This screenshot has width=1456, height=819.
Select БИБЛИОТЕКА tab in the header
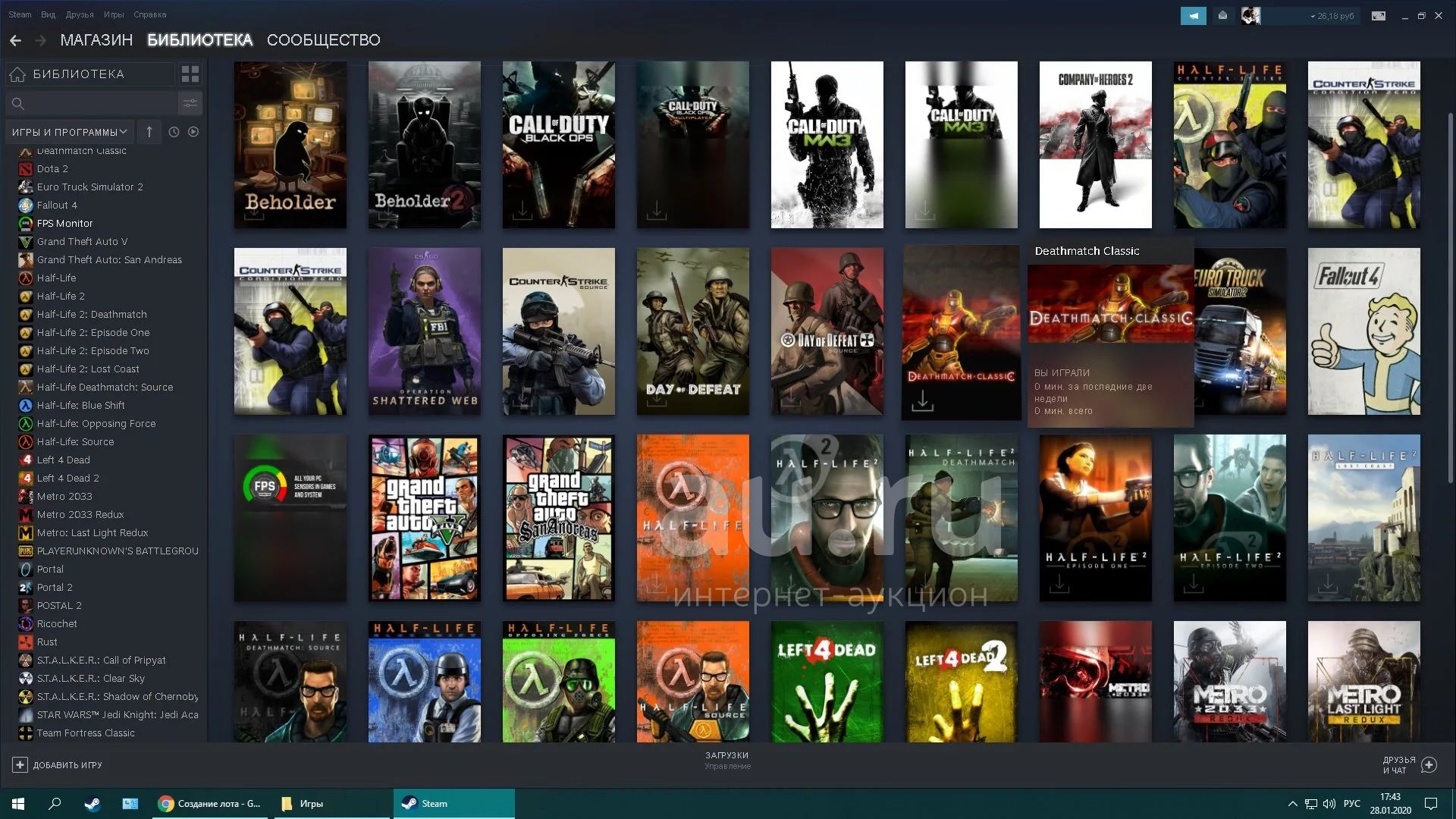(x=200, y=40)
